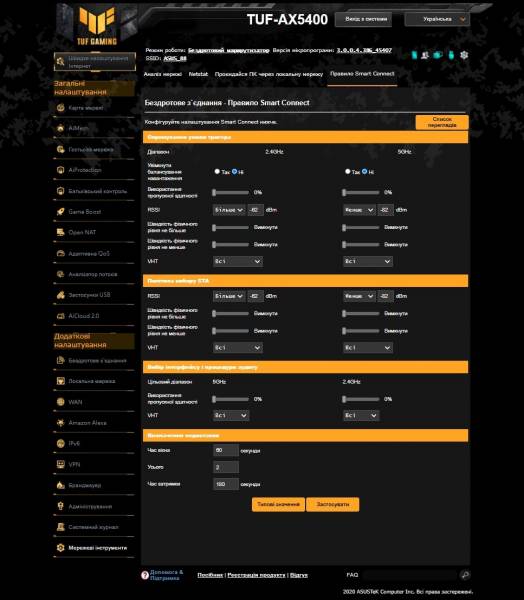Screen dimensions: 524x600
Task: Select 'Ні' load balancing radio for 5GHz
Action: point(364,171)
